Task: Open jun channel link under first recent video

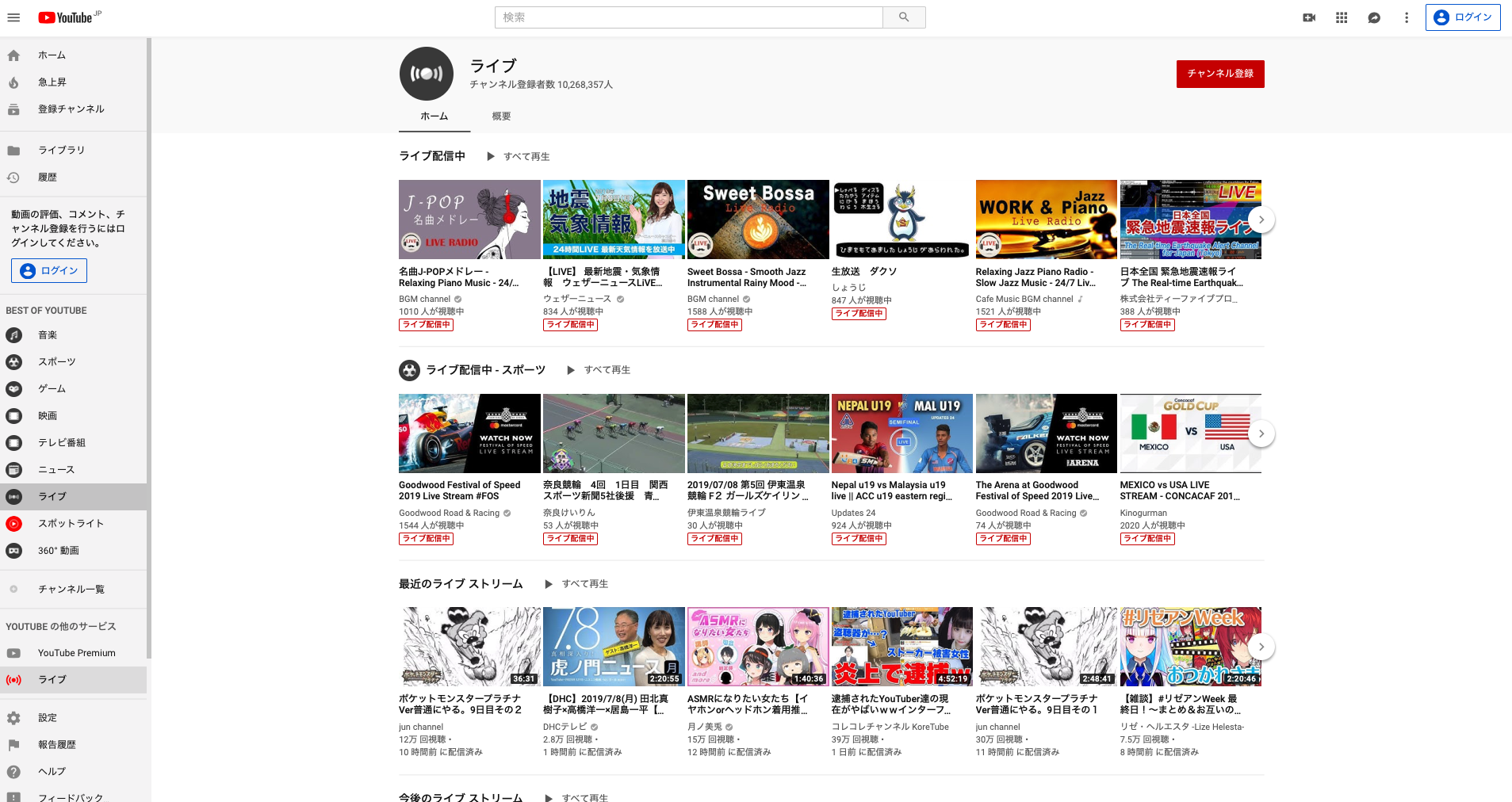Action: tap(421, 727)
